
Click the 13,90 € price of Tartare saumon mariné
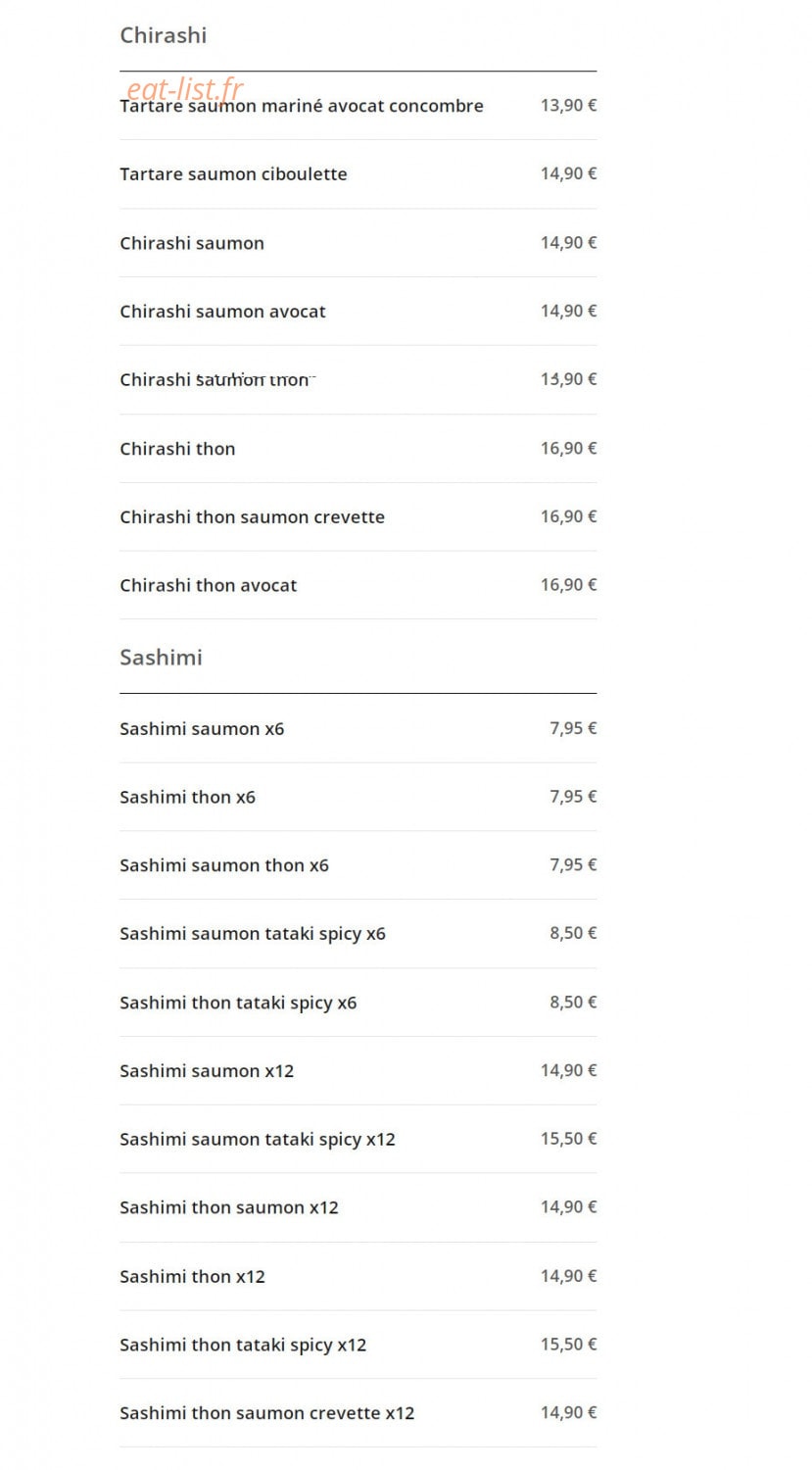(568, 105)
